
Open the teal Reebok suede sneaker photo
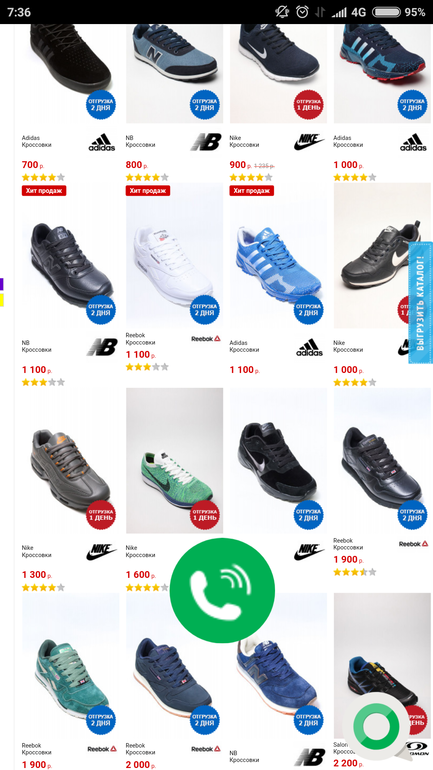pos(71,665)
